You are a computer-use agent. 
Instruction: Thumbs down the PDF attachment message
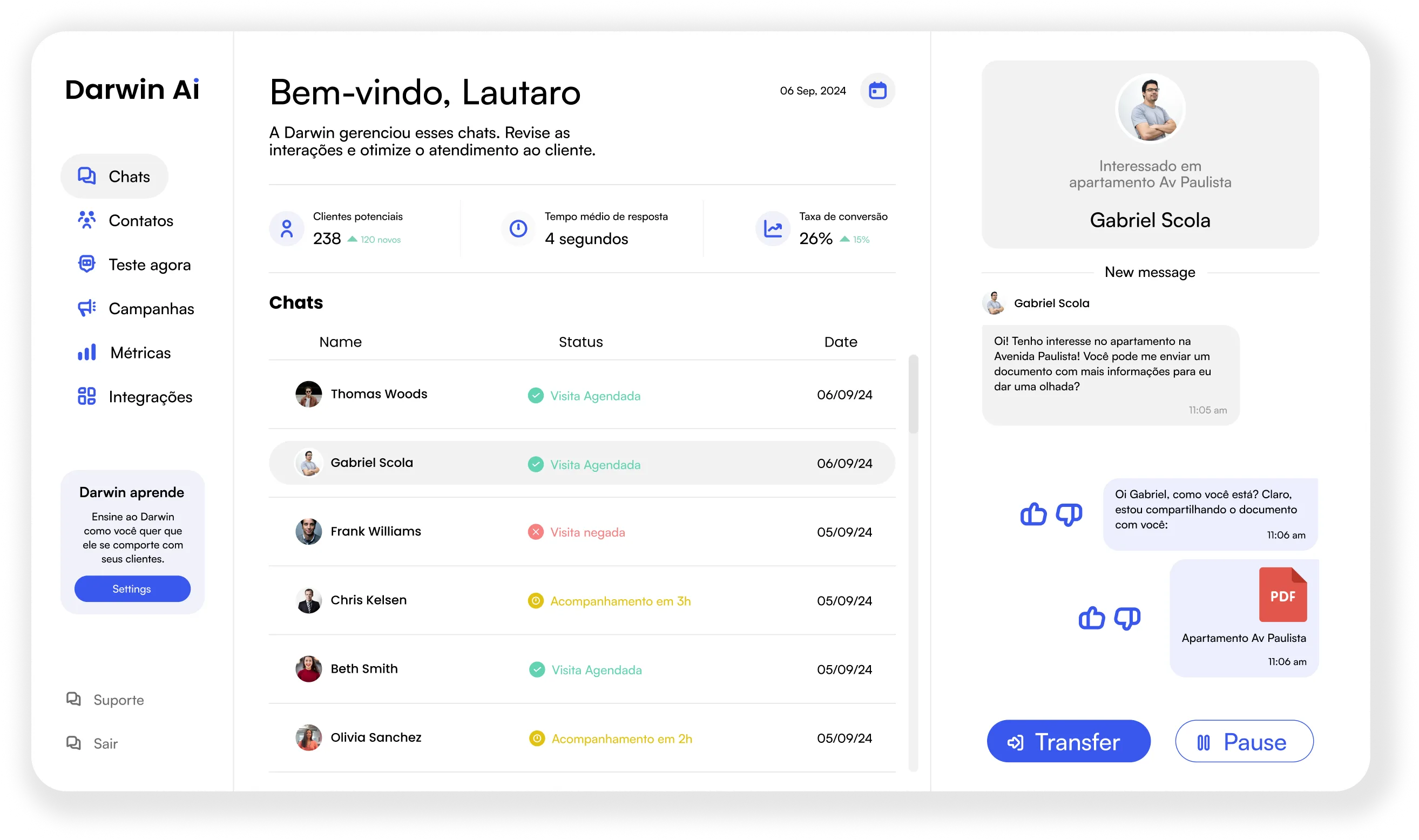tap(1127, 618)
